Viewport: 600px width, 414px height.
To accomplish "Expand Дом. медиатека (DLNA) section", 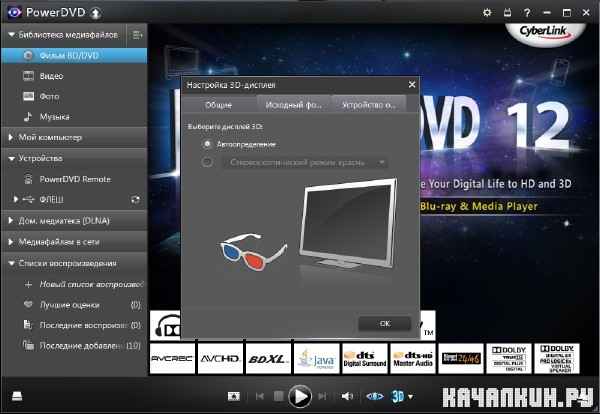I will pyautogui.click(x=11, y=220).
